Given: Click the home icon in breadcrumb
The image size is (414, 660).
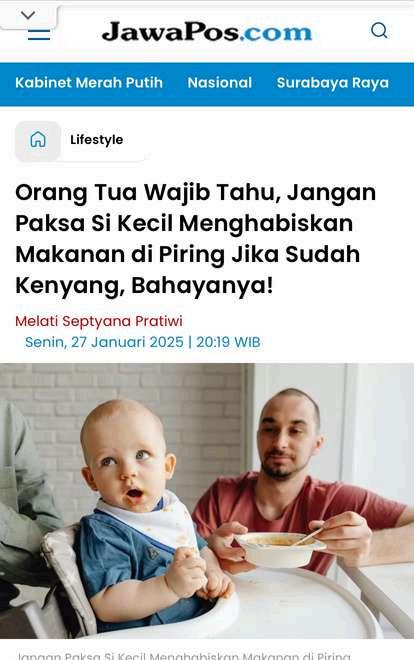Looking at the screenshot, I should [38, 139].
